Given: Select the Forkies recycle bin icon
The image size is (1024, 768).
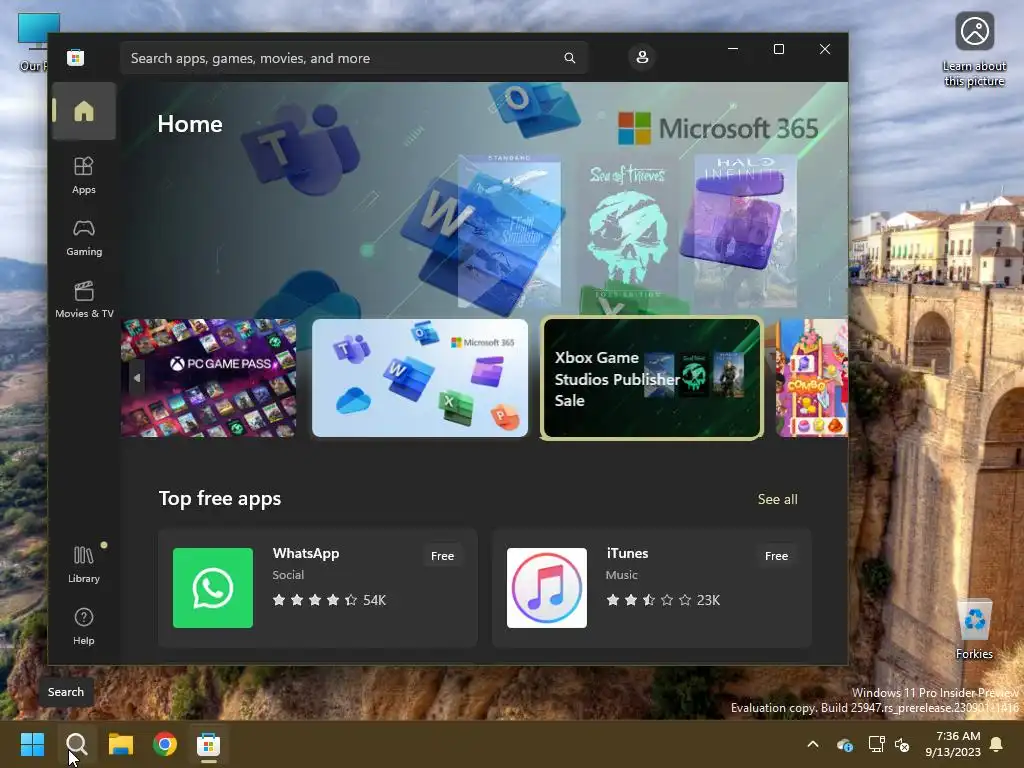Looking at the screenshot, I should pos(974,629).
